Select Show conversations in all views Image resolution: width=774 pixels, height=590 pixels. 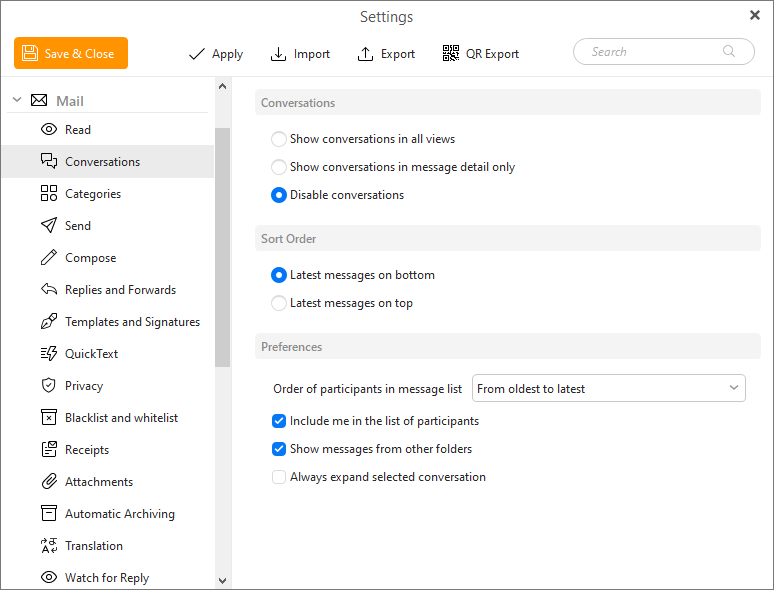pyautogui.click(x=279, y=139)
